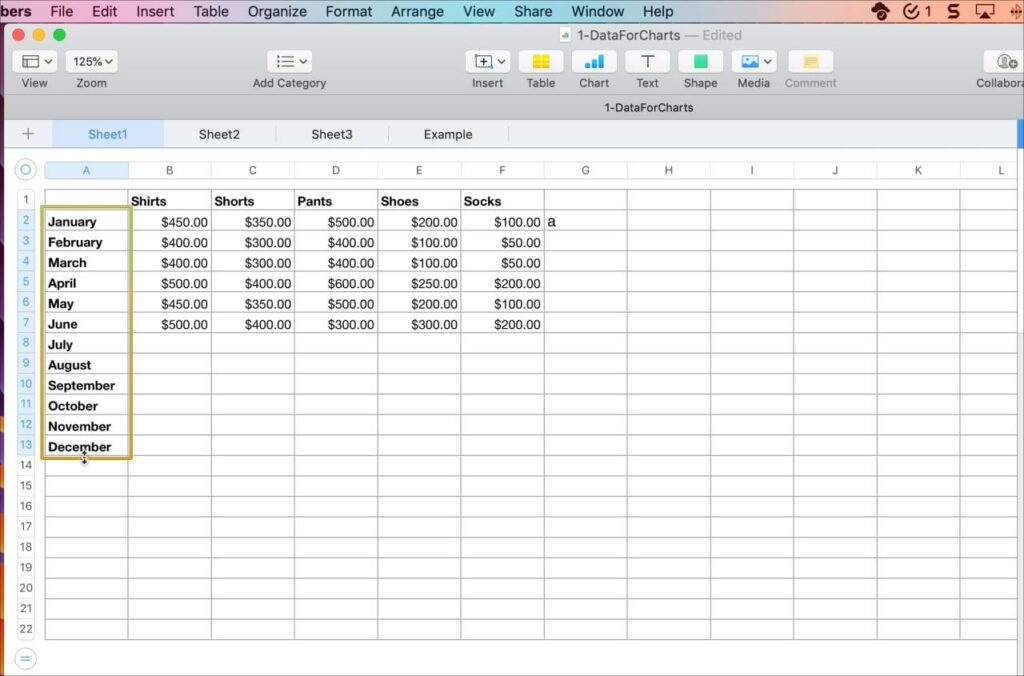Open the Insert dropdown in toolbar

pyautogui.click(x=488, y=62)
